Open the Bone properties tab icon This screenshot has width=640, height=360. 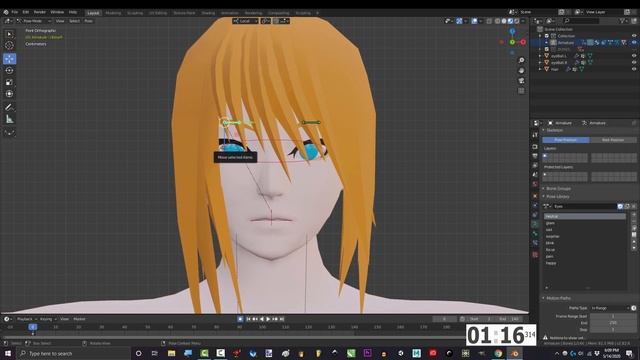tap(535, 234)
